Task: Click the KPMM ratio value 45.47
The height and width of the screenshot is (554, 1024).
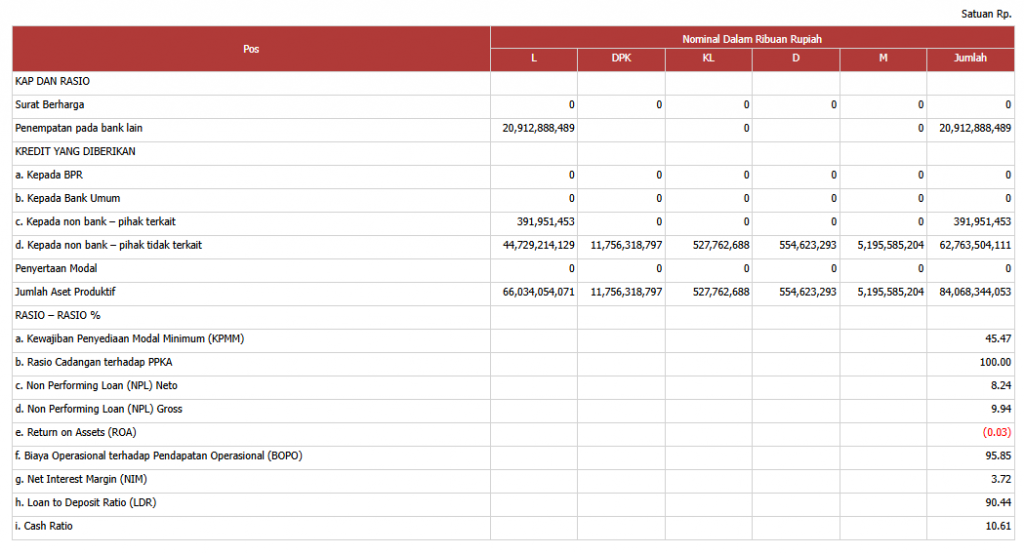Action: [997, 339]
